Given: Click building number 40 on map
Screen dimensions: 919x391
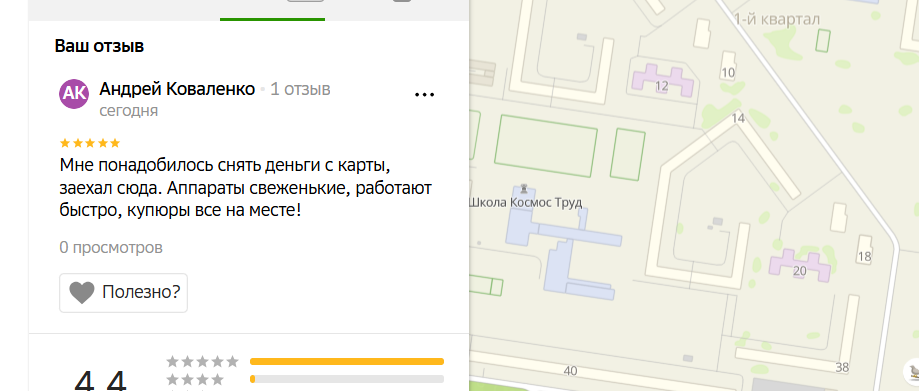Looking at the screenshot, I should (x=570, y=370).
